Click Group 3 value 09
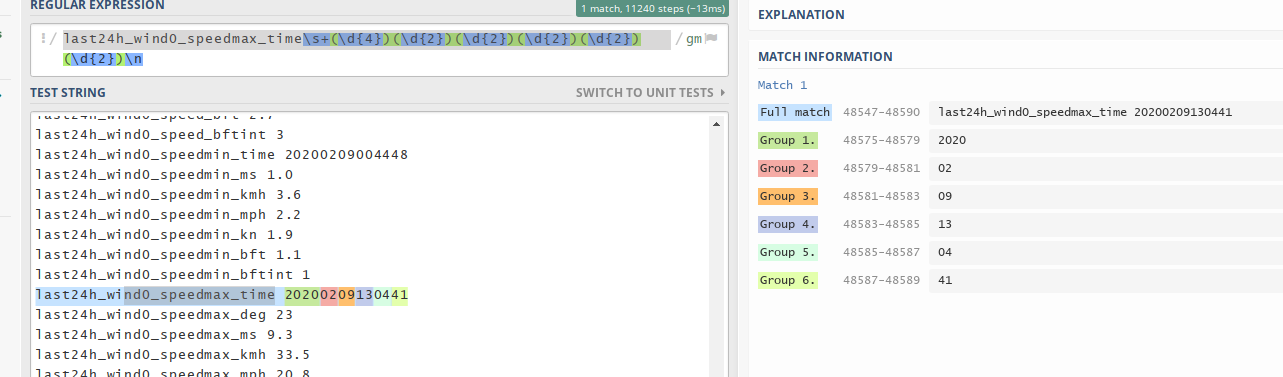Viewport: 1283px width, 377px height. click(945, 196)
